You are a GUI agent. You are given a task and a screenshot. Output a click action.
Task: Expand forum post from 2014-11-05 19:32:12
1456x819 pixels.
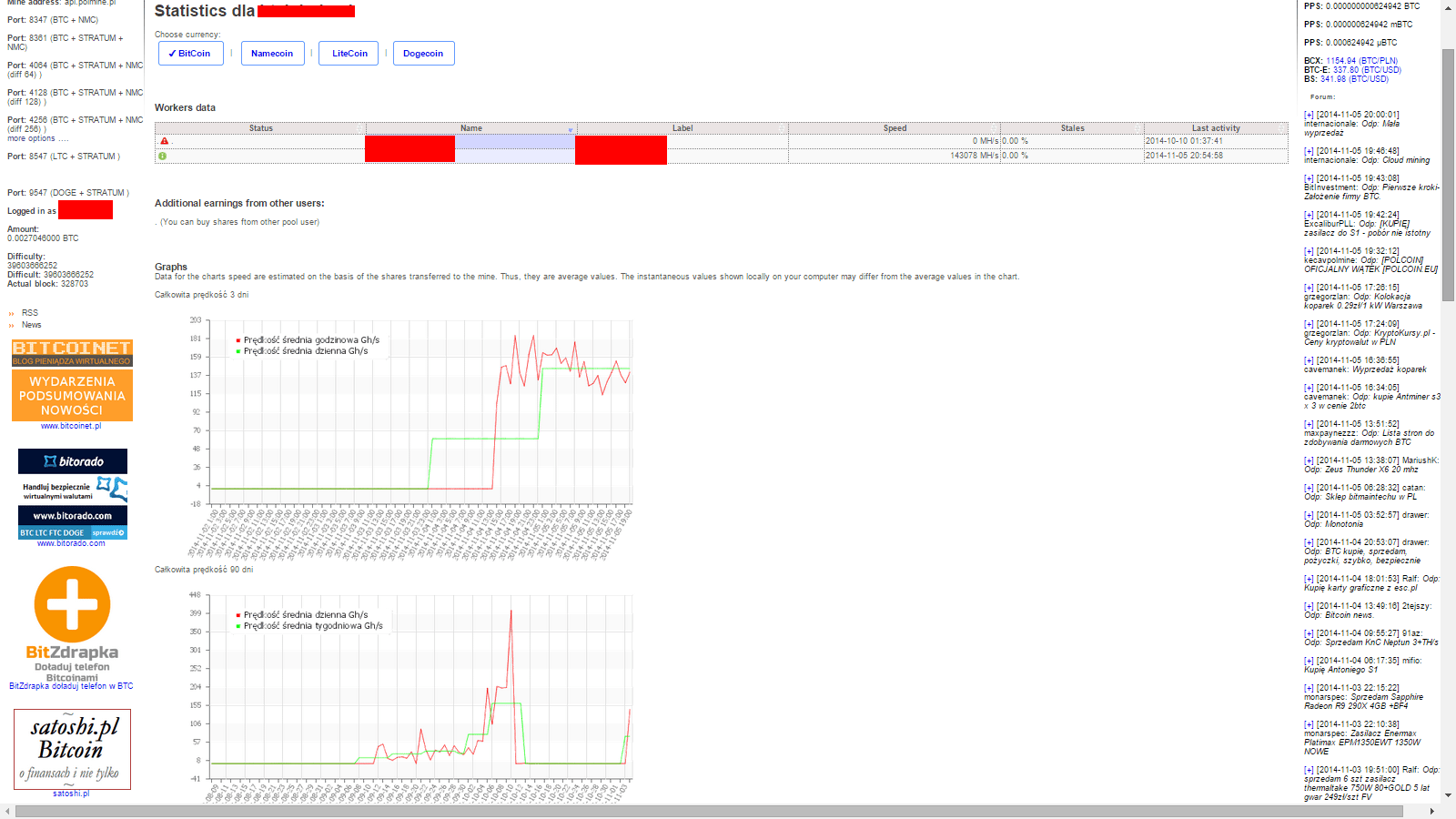(1309, 251)
